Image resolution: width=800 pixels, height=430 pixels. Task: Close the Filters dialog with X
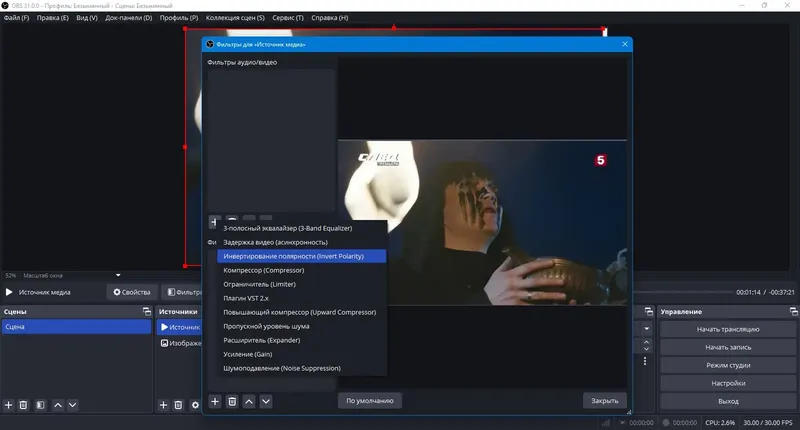pyautogui.click(x=624, y=44)
